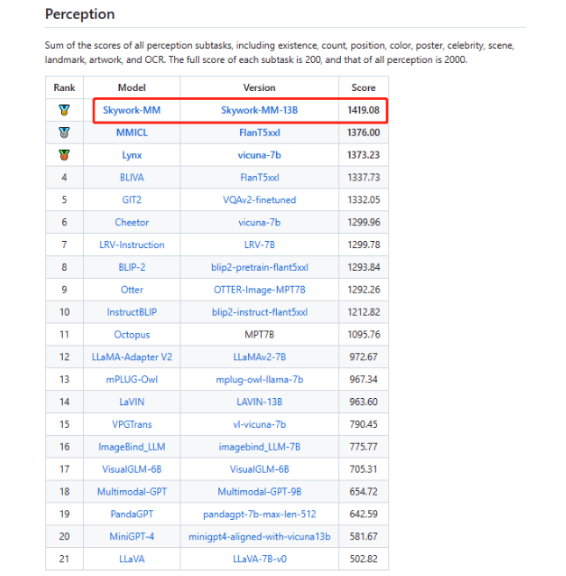566x576 pixels.
Task: Open the LRV-7B version link
Action: pyautogui.click(x=259, y=245)
